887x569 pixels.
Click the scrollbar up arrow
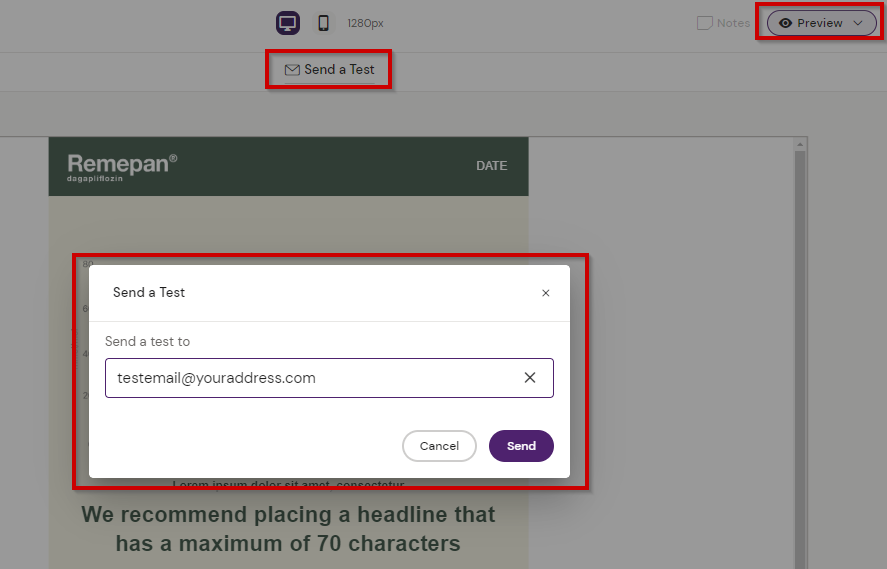tap(799, 146)
